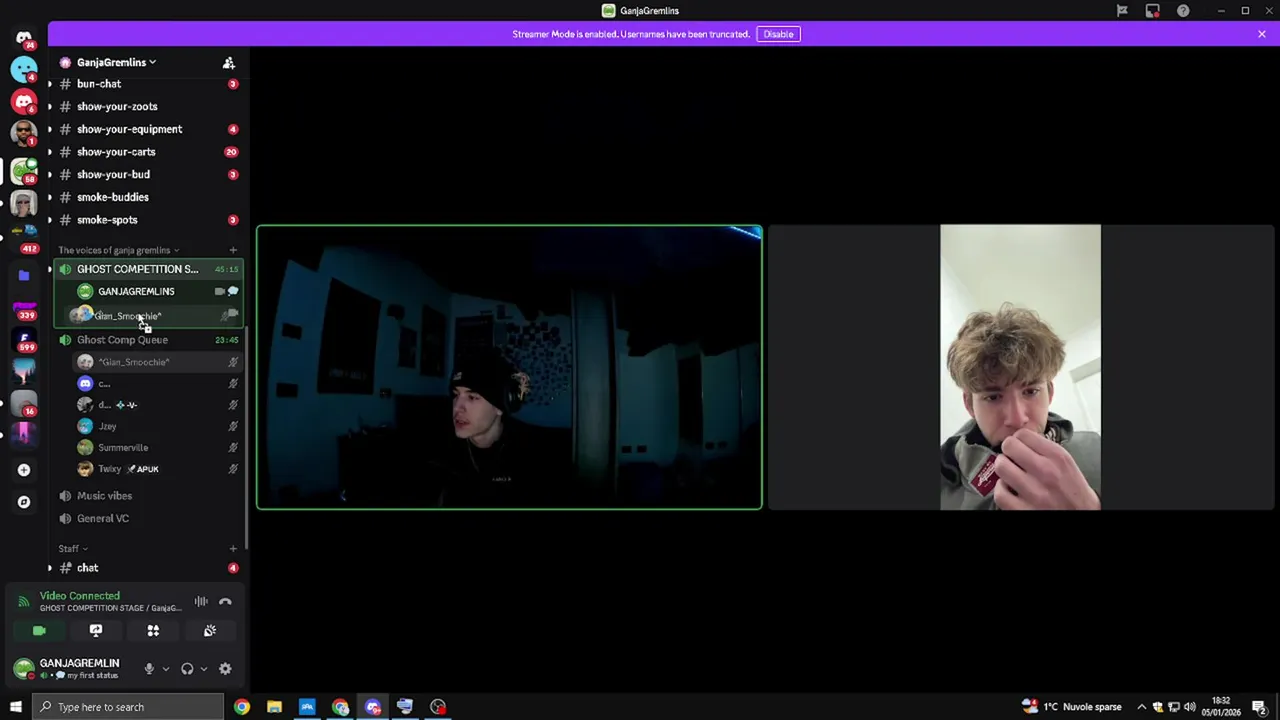This screenshot has width=1280, height=720.
Task: Open the quests flag icon
Action: (1122, 11)
